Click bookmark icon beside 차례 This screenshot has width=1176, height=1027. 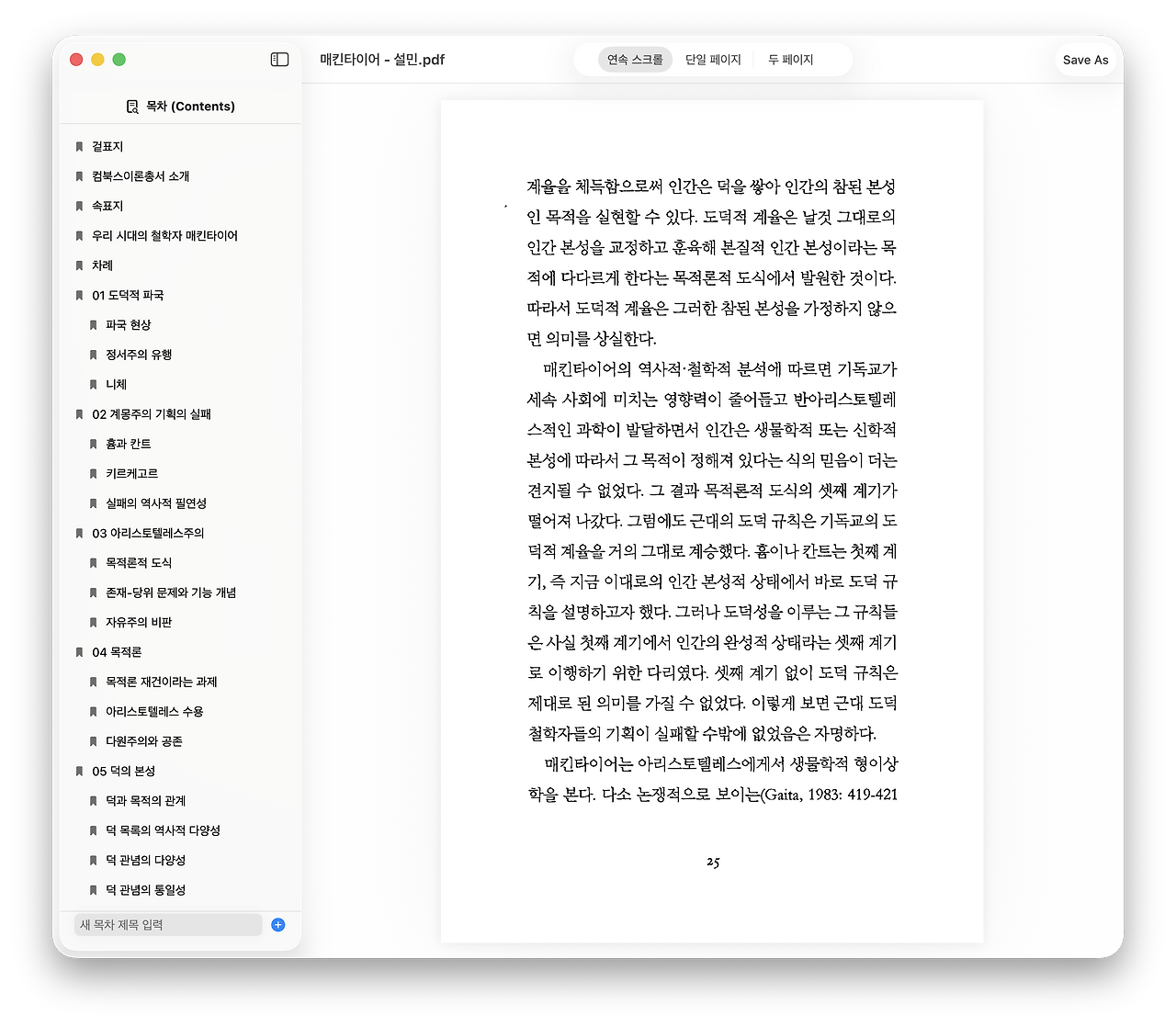tap(79, 265)
